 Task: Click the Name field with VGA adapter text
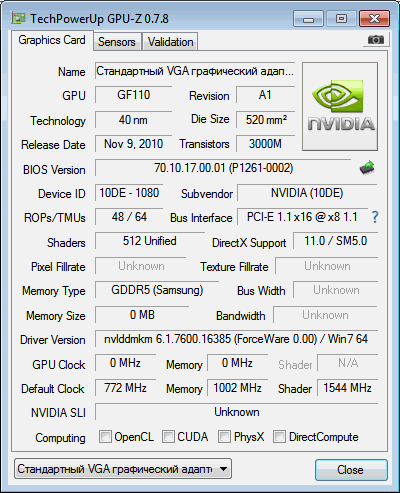(x=195, y=71)
